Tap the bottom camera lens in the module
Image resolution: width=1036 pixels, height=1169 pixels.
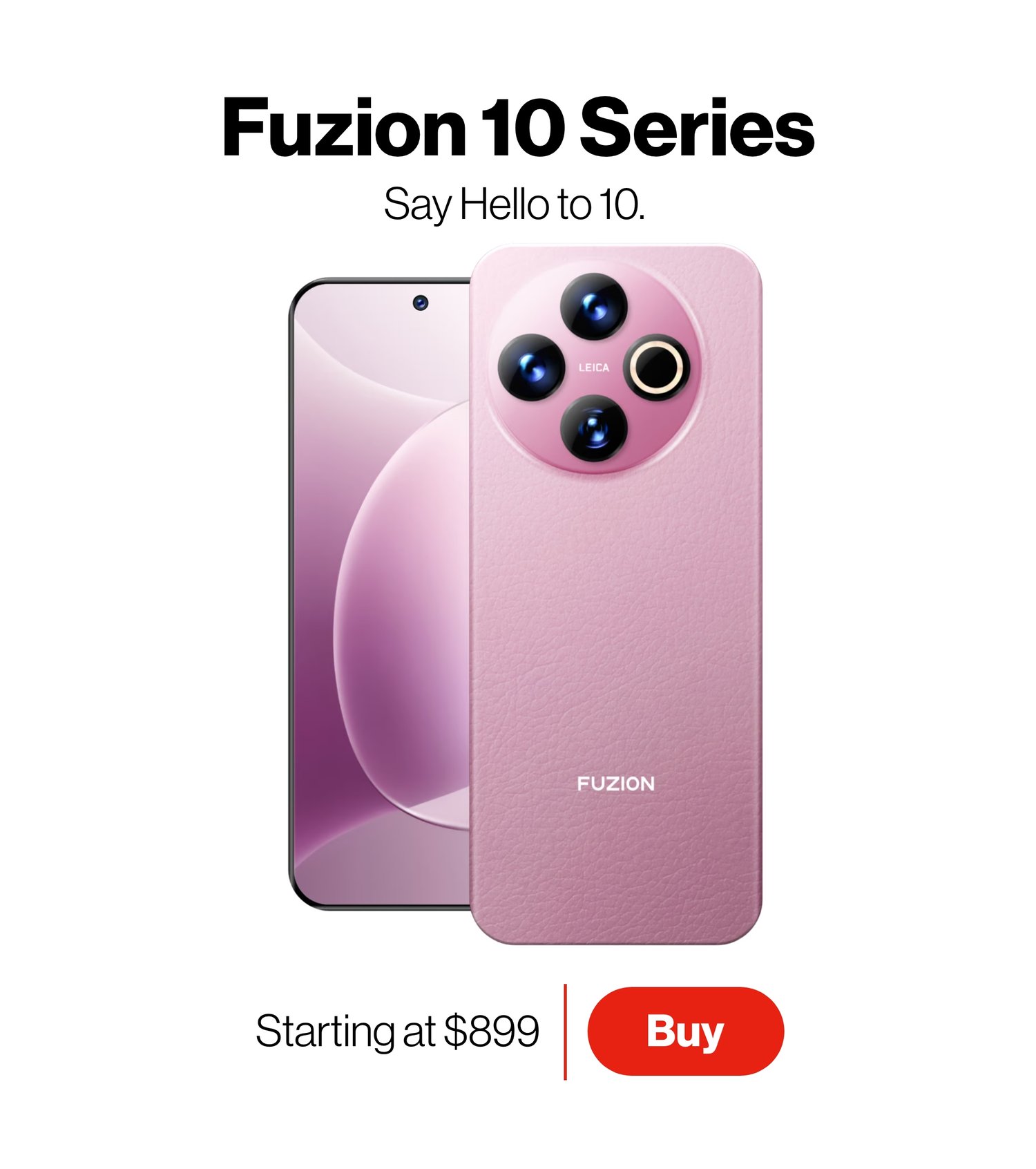(593, 429)
